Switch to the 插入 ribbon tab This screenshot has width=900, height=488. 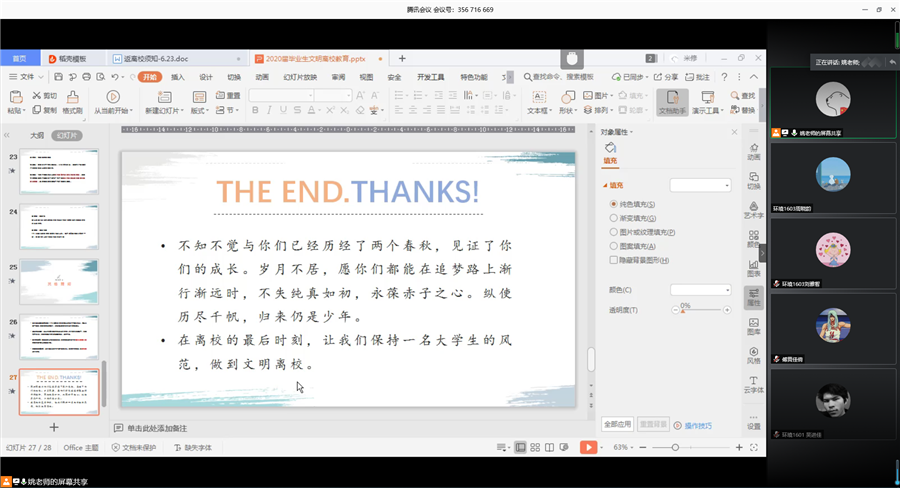click(177, 77)
